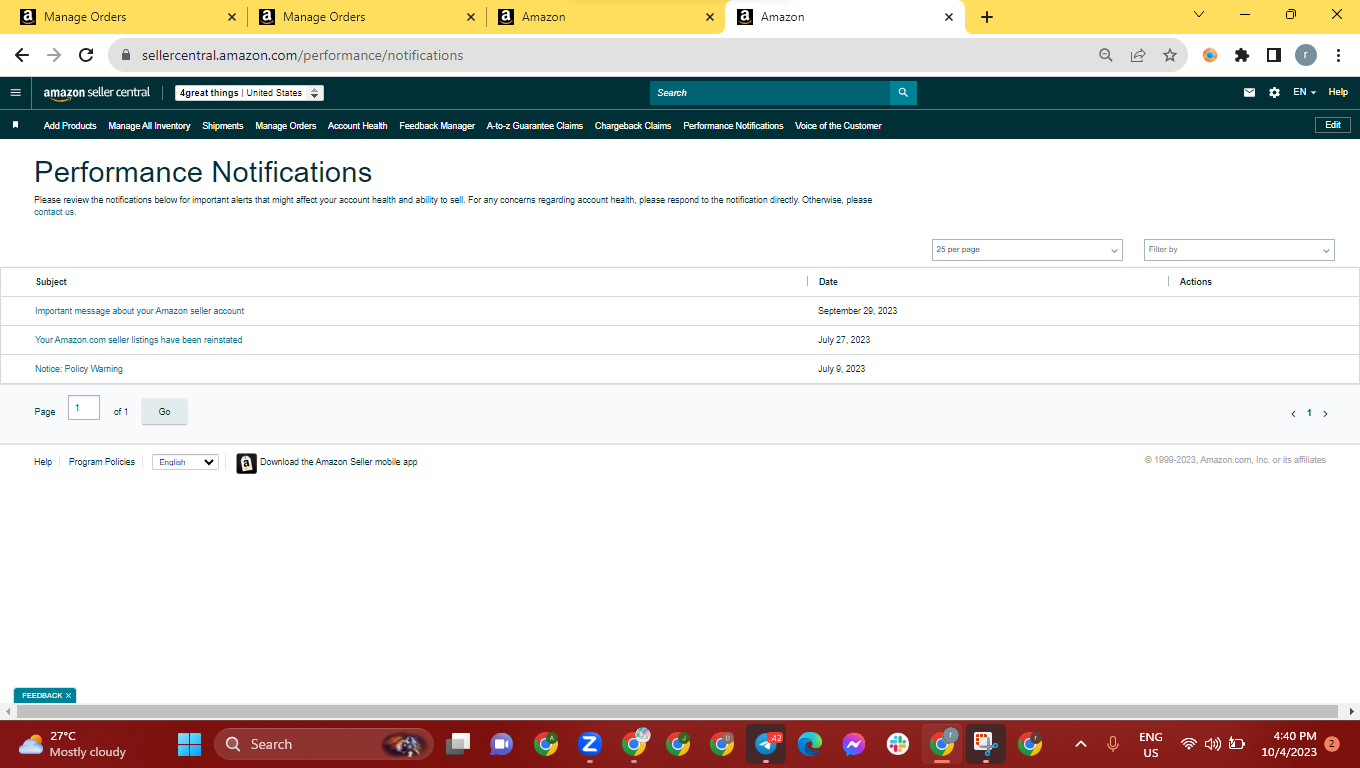The image size is (1360, 768).
Task: Open a new browser tab
Action: 987,17
